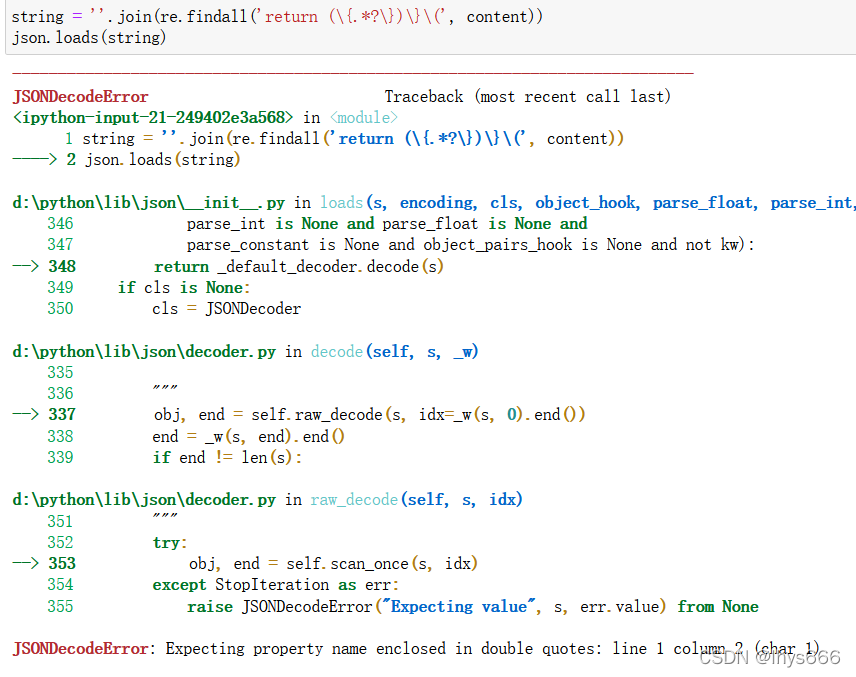Click line number 336
Viewport: 856px width, 677px height.
60,394
